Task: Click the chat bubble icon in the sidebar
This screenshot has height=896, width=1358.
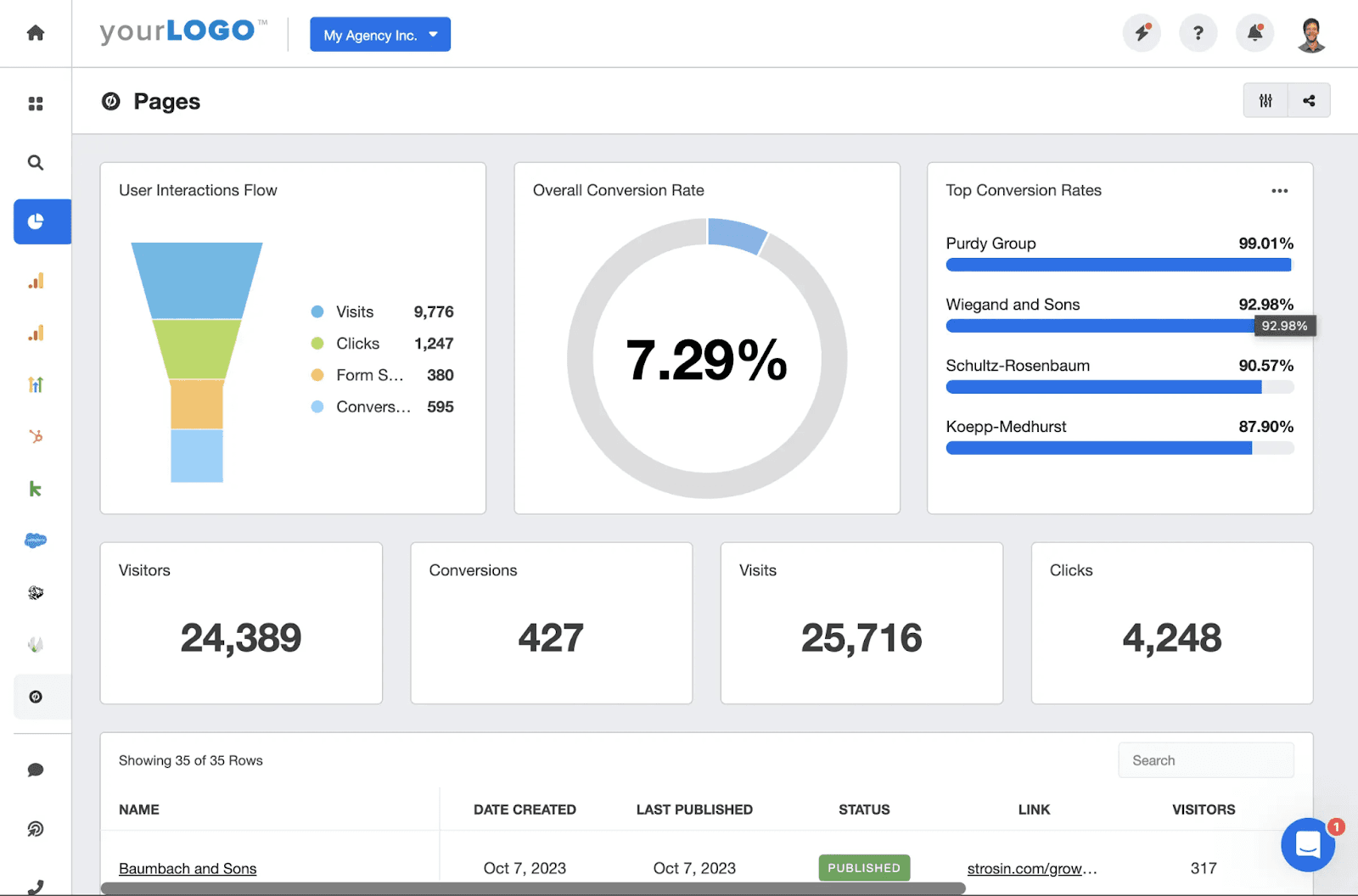Action: (36, 769)
